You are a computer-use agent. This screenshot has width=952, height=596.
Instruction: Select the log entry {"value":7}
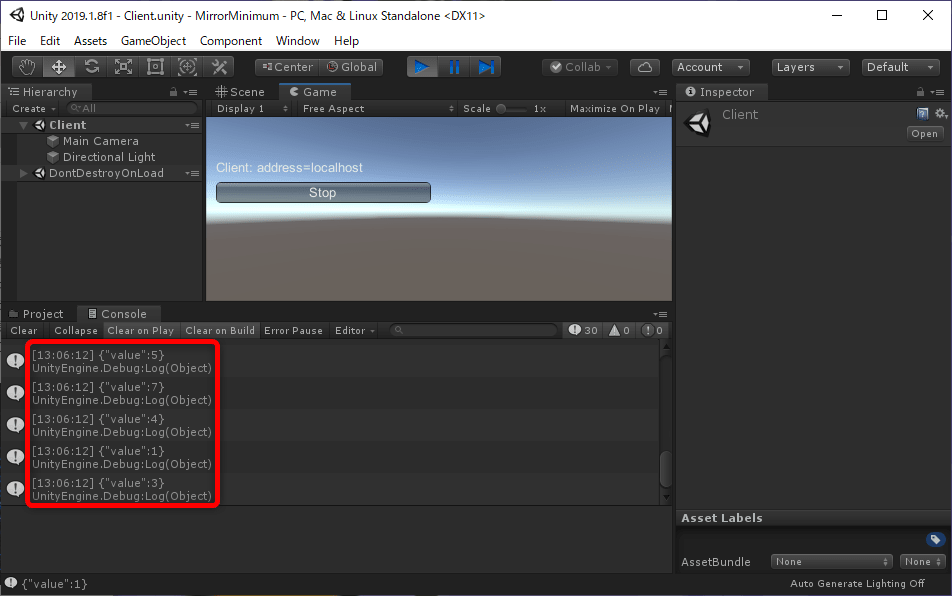[332, 393]
